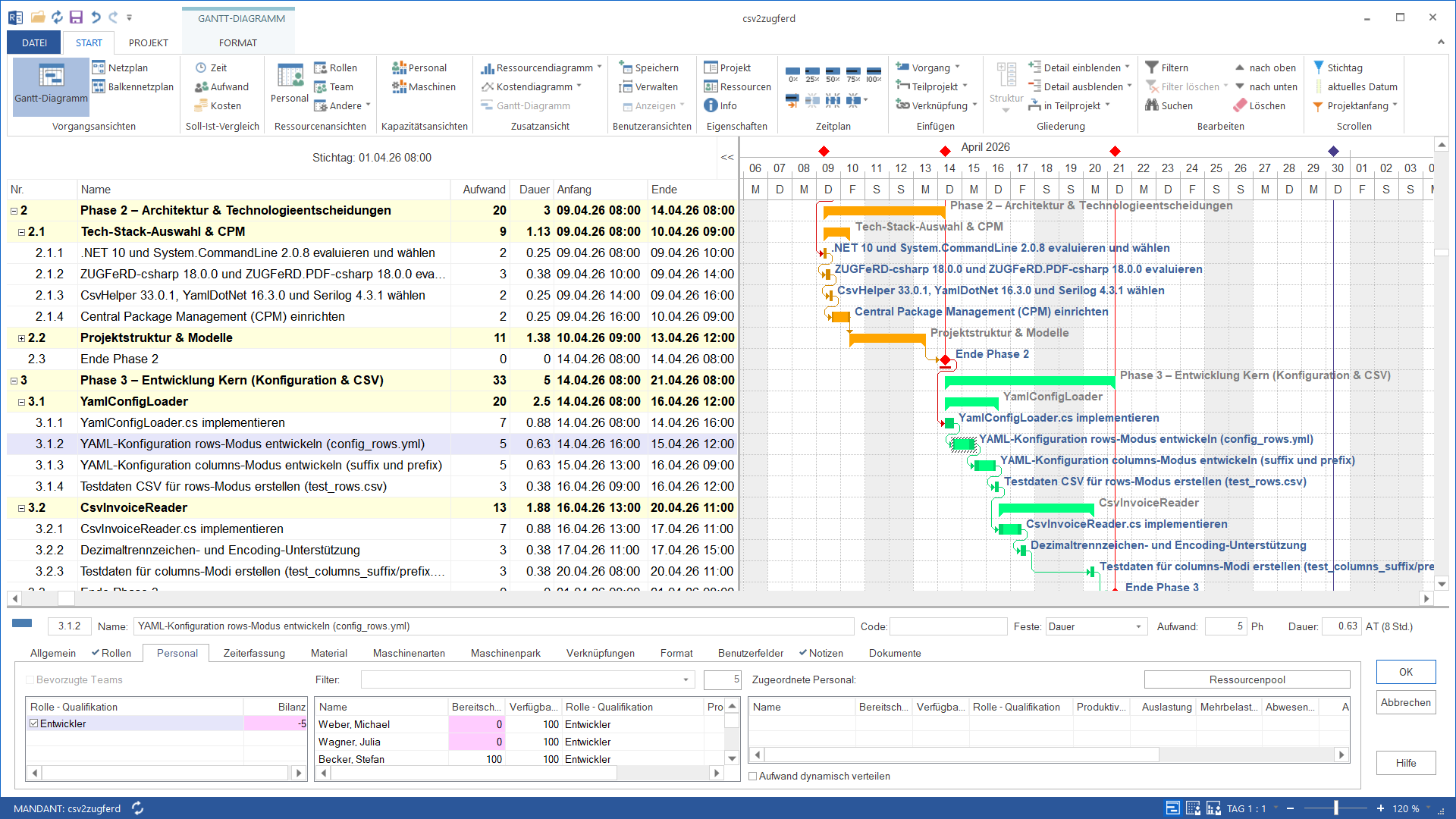The height and width of the screenshot is (819, 1456).
Task: Click Ende Phase 2 milestone diamond
Action: pyautogui.click(x=945, y=359)
